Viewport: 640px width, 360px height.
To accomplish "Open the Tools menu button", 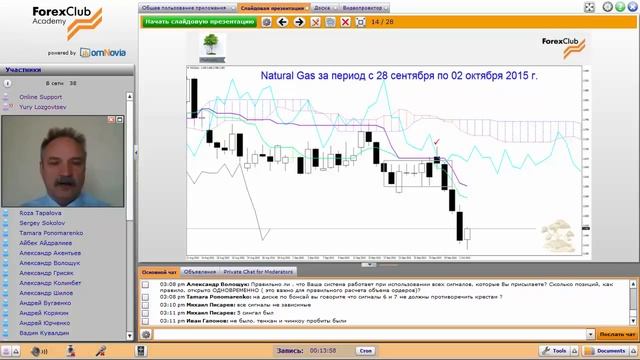I will [554, 351].
